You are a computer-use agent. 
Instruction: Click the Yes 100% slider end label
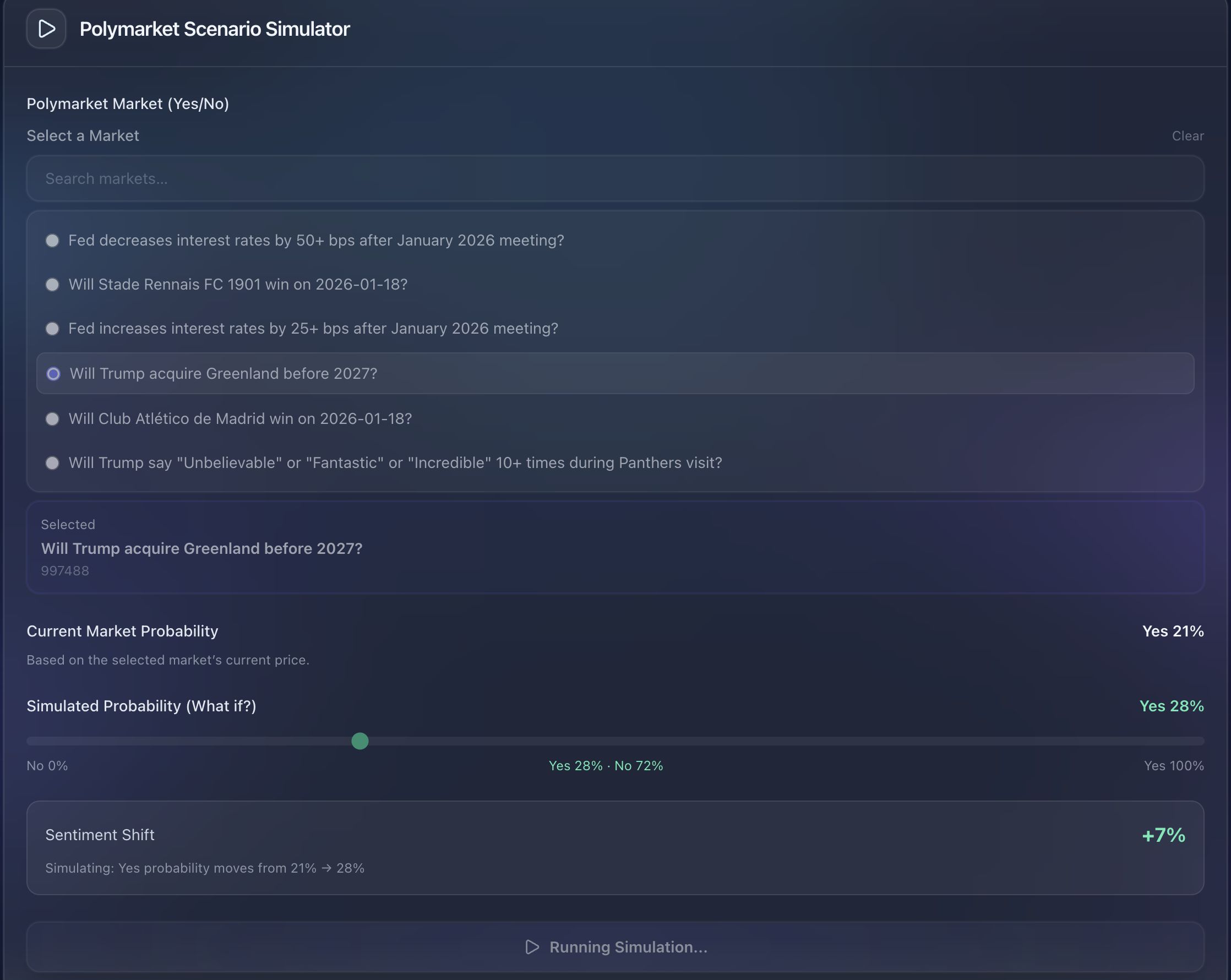1173,765
